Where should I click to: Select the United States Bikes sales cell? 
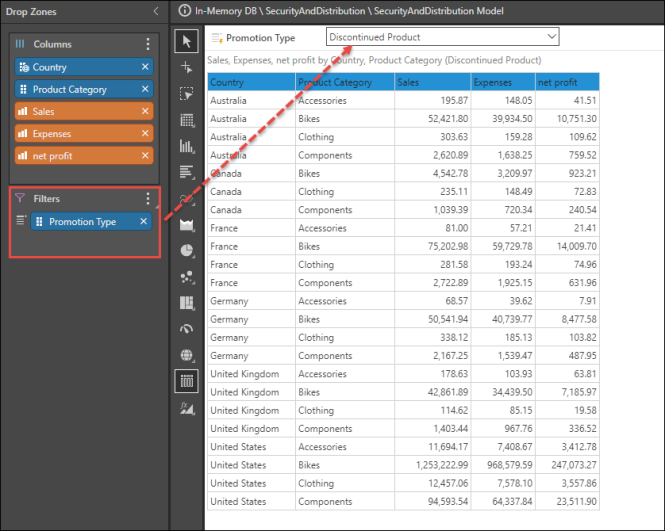(432, 465)
